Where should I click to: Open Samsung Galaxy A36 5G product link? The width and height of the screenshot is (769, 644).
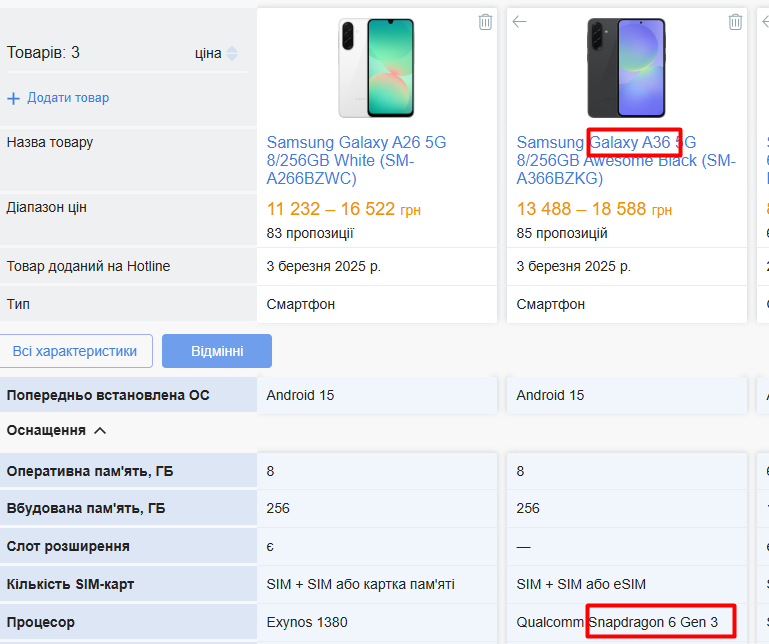626,160
